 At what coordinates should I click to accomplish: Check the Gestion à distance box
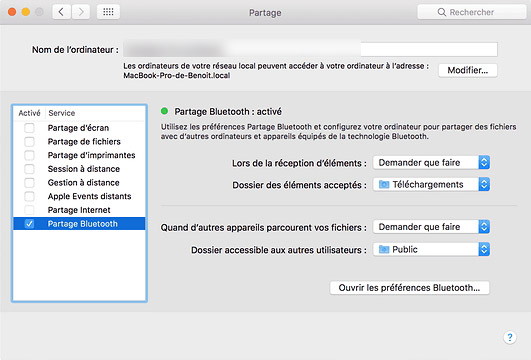[x=29, y=183]
